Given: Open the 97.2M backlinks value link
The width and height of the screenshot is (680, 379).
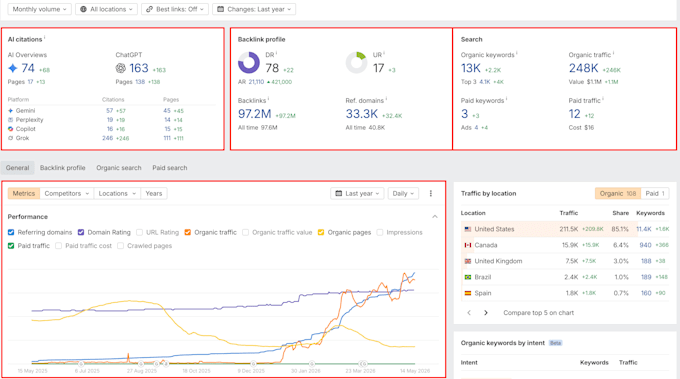Looking at the screenshot, I should coord(255,114).
